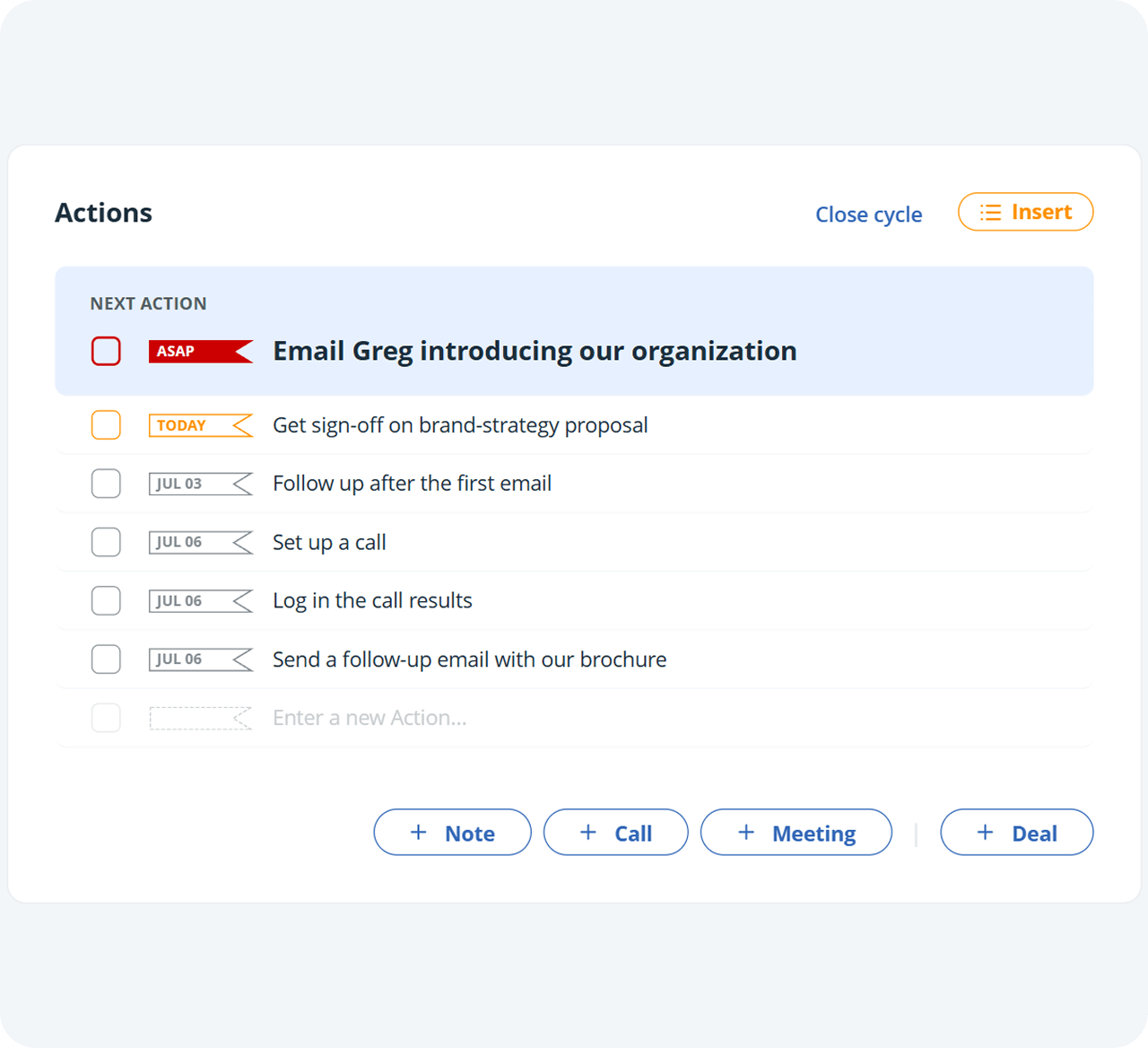
Task: Click the Set up a call text
Action: coord(329,543)
